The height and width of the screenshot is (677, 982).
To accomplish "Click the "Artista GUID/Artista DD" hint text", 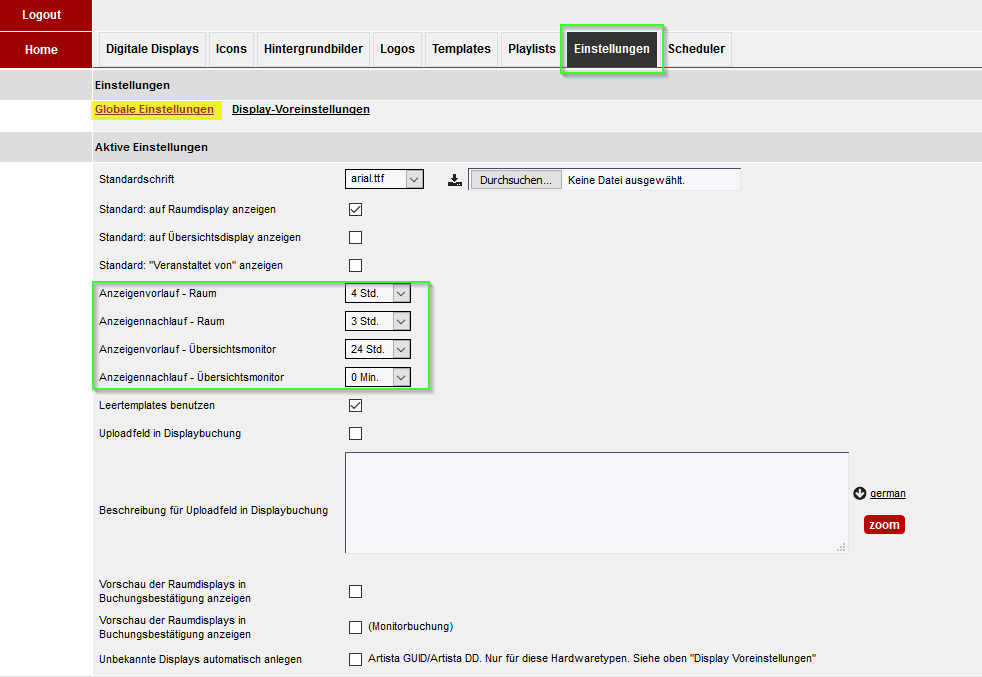I will [x=592, y=658].
